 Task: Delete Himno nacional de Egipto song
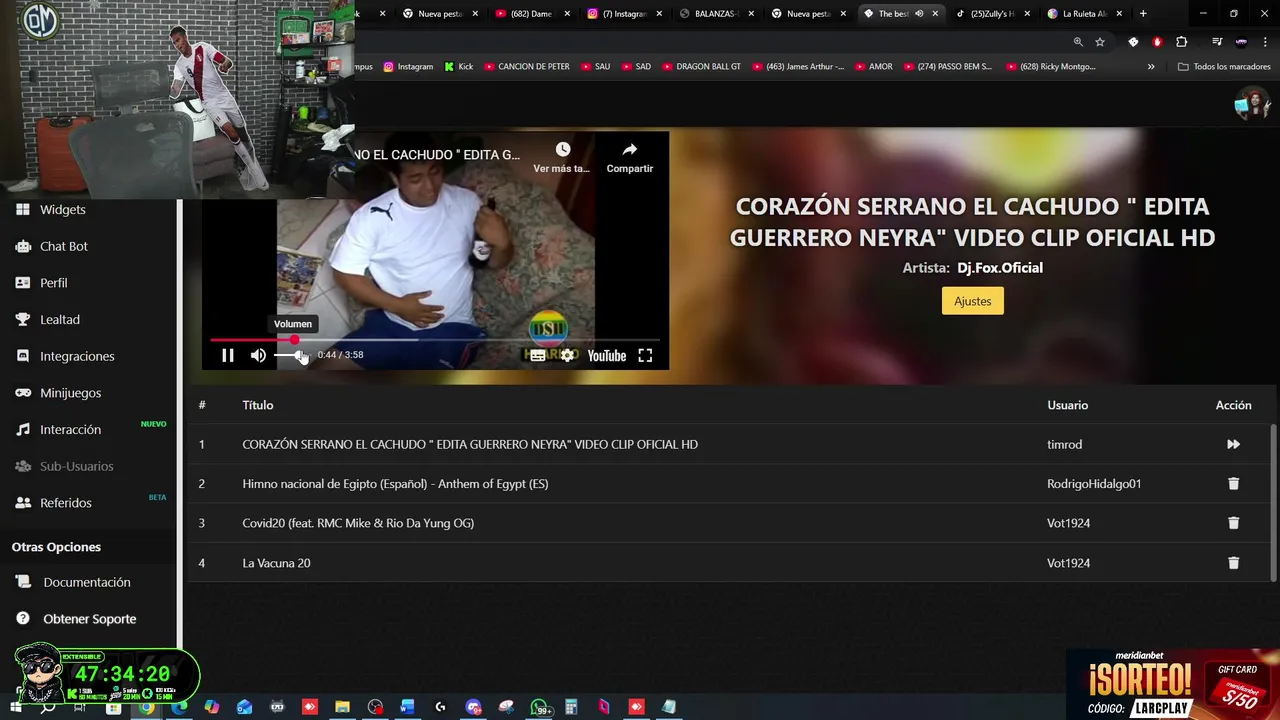(1233, 484)
